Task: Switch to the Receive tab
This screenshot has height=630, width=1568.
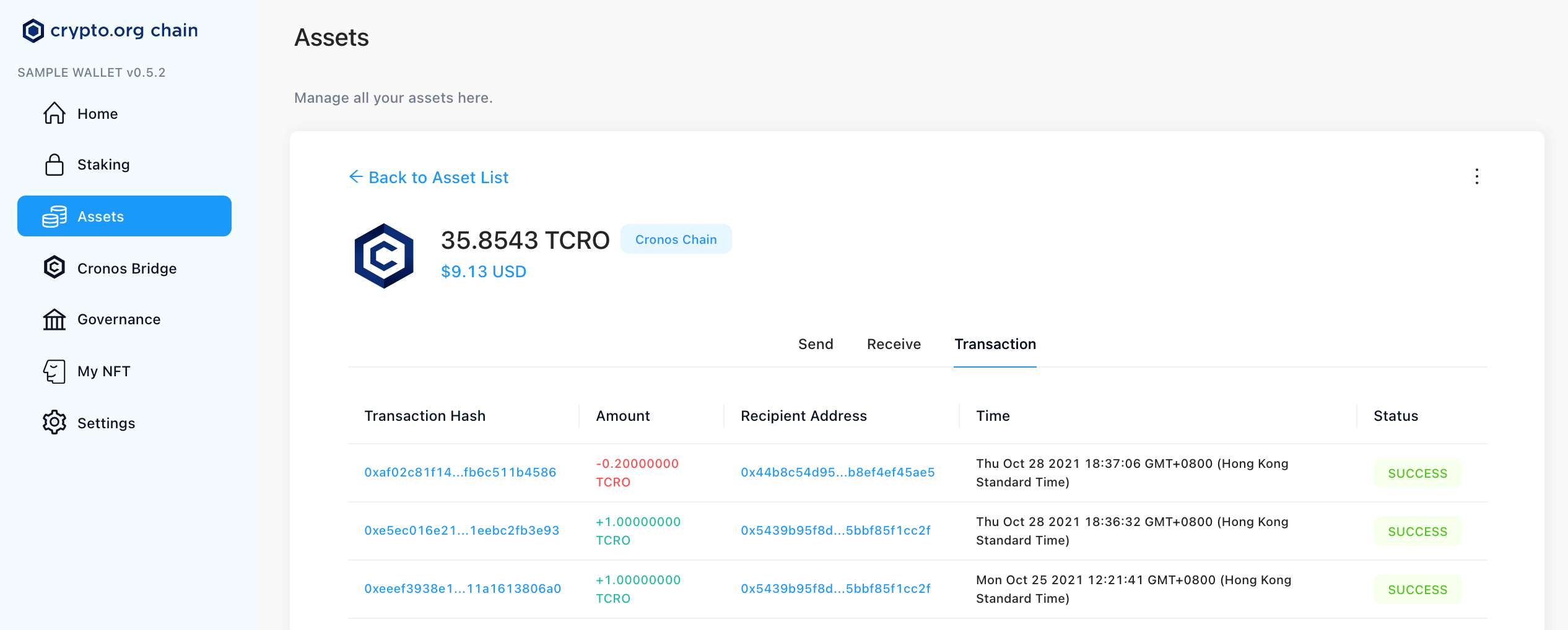Action: pos(894,344)
